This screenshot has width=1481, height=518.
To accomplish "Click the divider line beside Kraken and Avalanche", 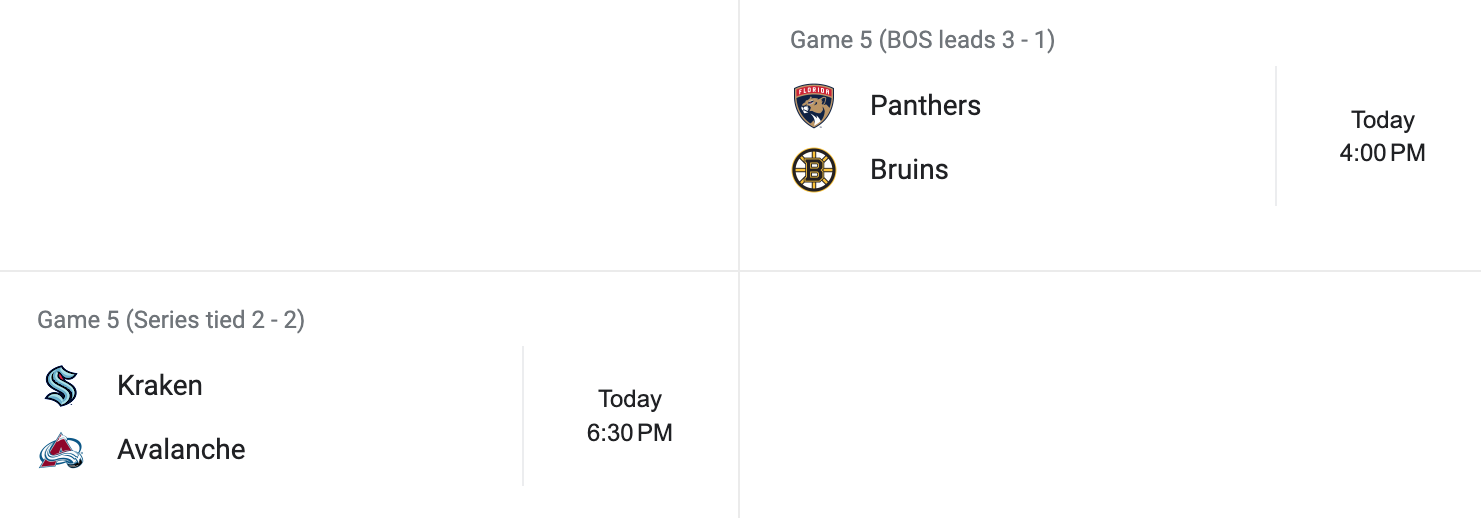I will [523, 416].
